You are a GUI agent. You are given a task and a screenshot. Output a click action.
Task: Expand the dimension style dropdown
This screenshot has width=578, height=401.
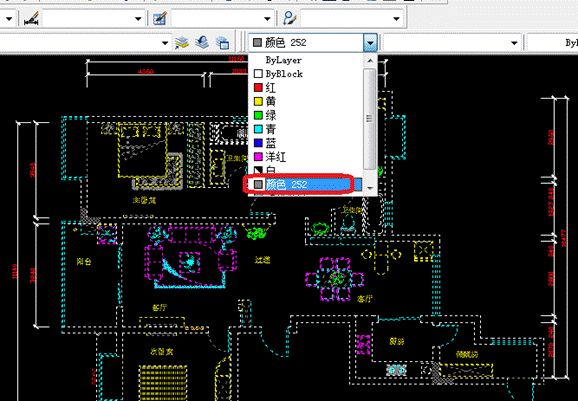138,18
